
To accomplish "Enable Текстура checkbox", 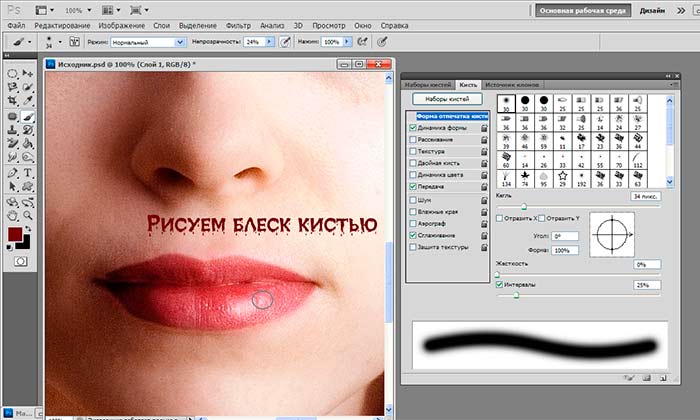I will [413, 151].
